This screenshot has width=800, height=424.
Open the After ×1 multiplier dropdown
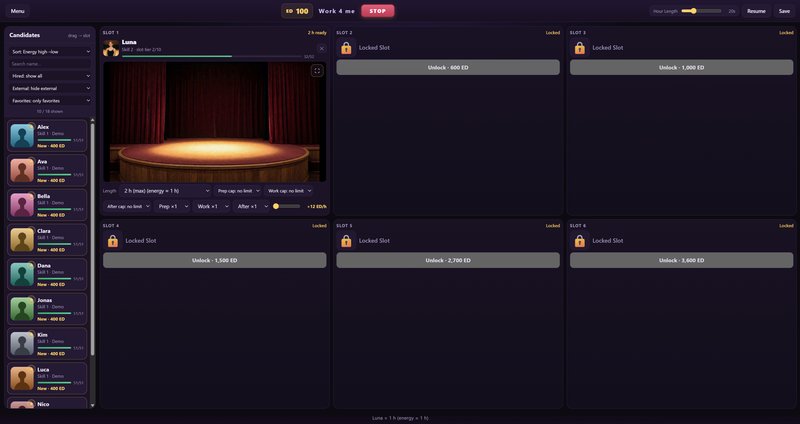click(252, 207)
